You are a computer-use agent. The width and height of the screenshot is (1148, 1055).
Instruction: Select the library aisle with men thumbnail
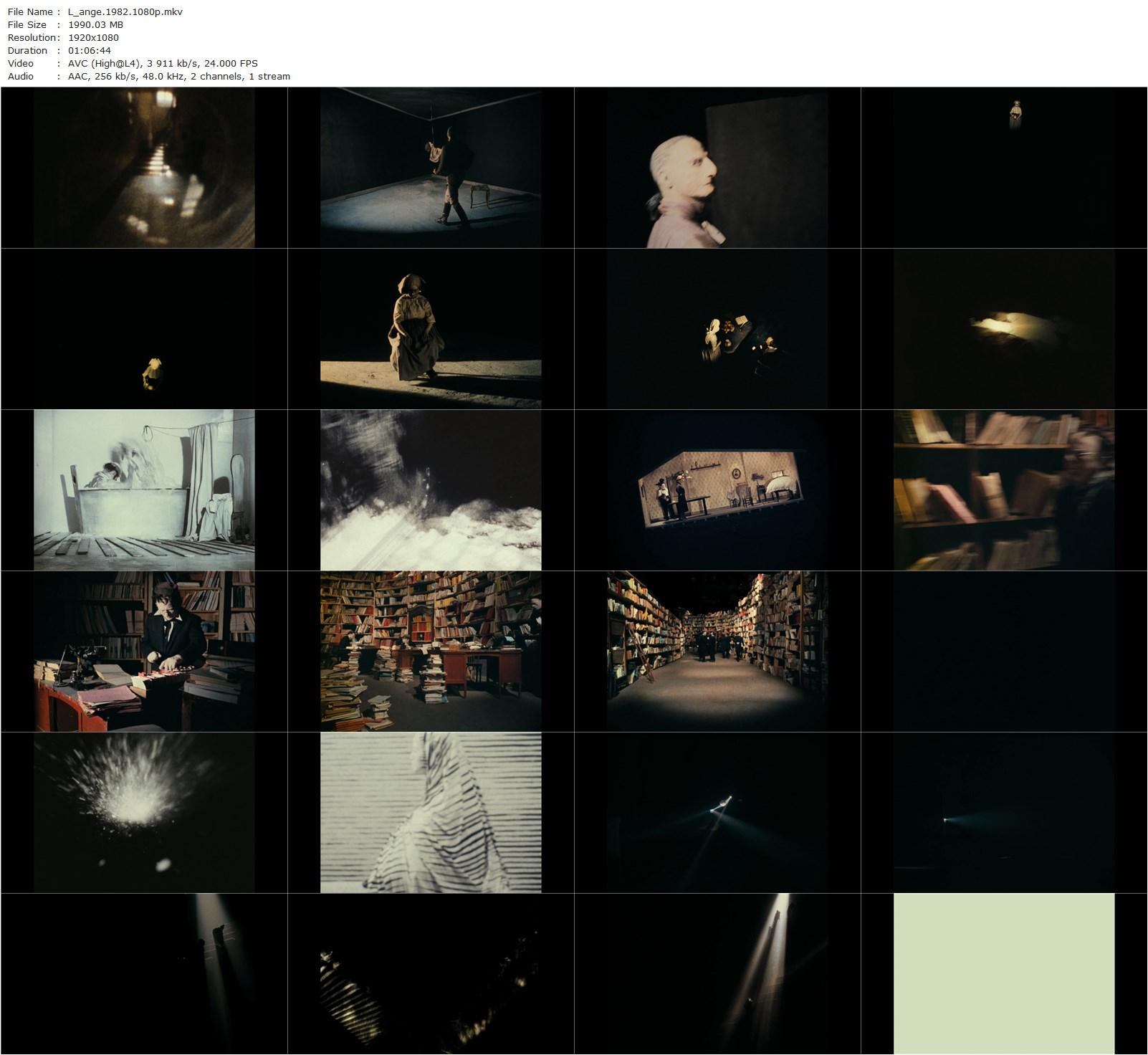[x=717, y=651]
